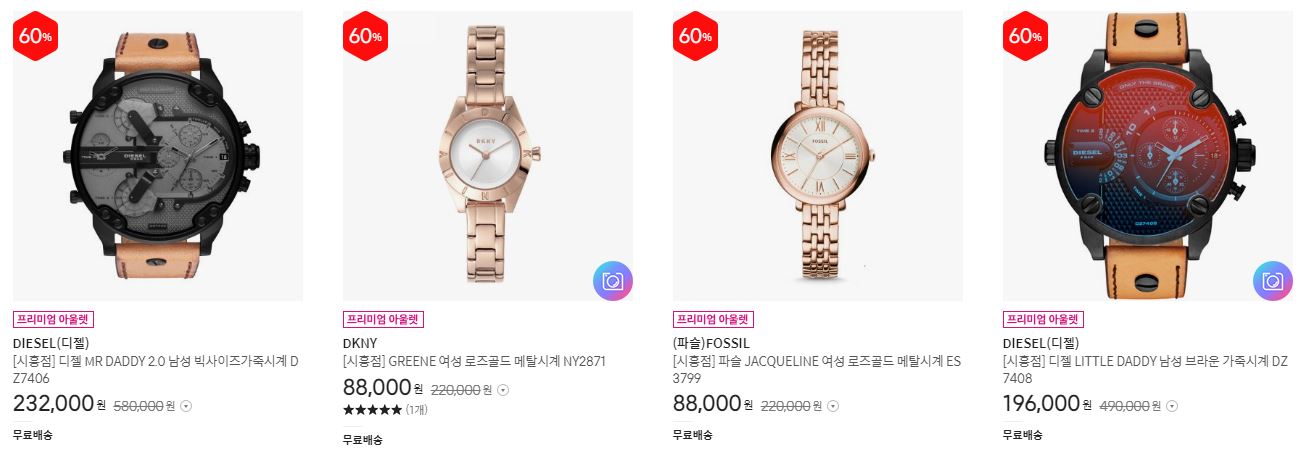This screenshot has width=1310, height=468.
Task: Click five-star rating under DKNY watch
Action: click(372, 410)
